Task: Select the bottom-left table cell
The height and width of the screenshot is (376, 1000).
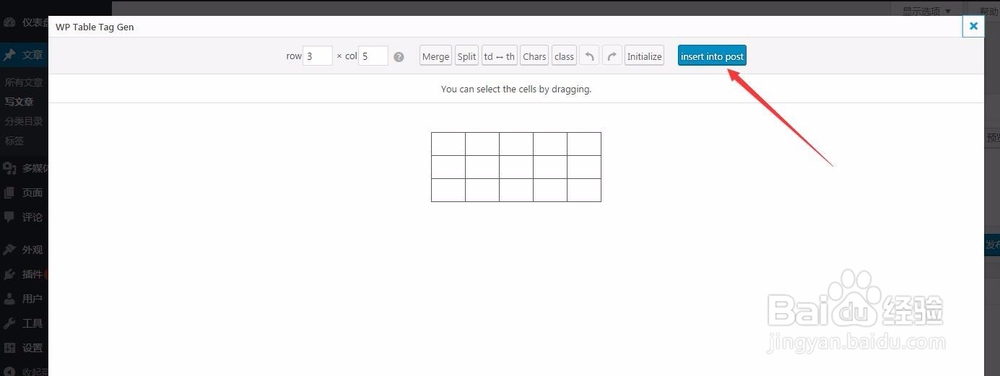Action: pos(448,190)
